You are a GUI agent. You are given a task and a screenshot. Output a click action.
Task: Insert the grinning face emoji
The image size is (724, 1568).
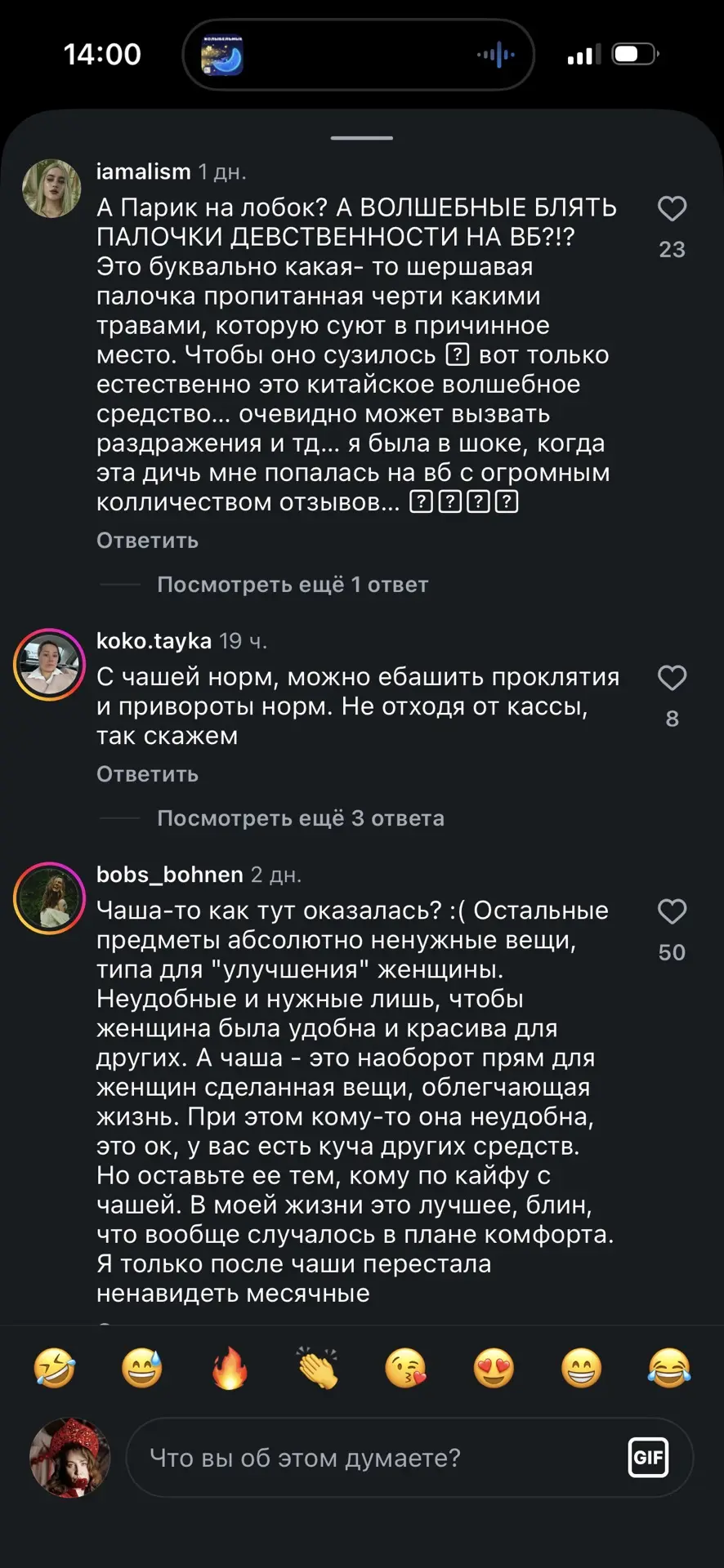582,1368
